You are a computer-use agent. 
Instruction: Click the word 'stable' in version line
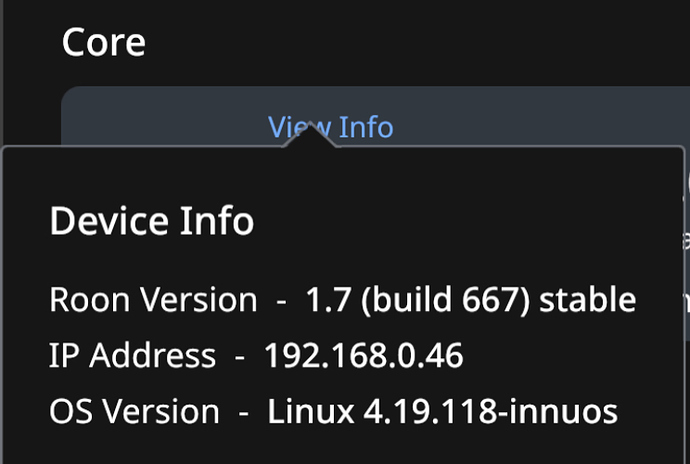point(587,300)
